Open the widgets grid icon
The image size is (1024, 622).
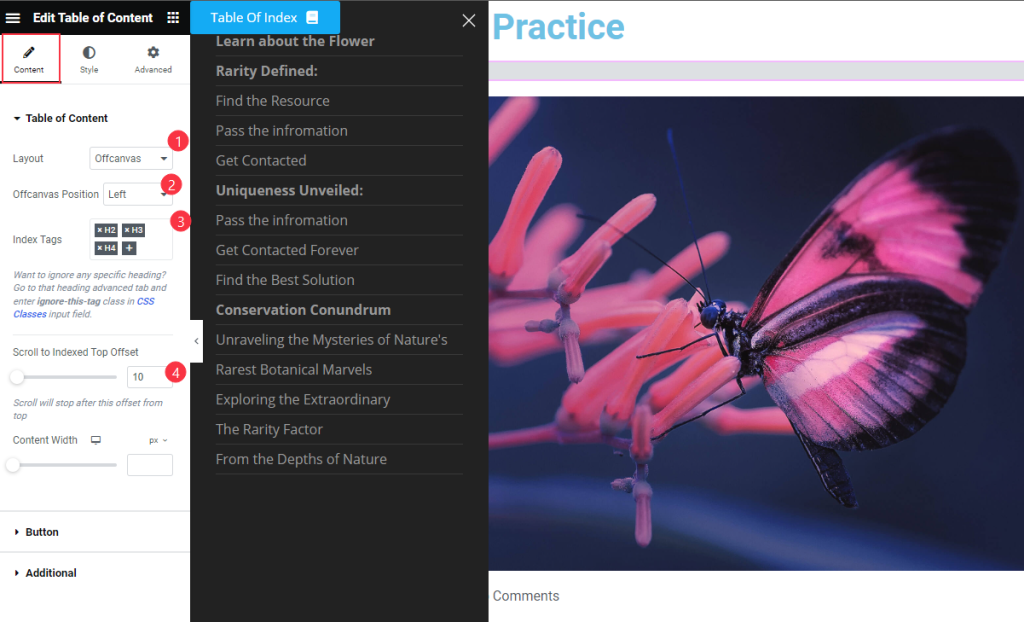pos(173,18)
